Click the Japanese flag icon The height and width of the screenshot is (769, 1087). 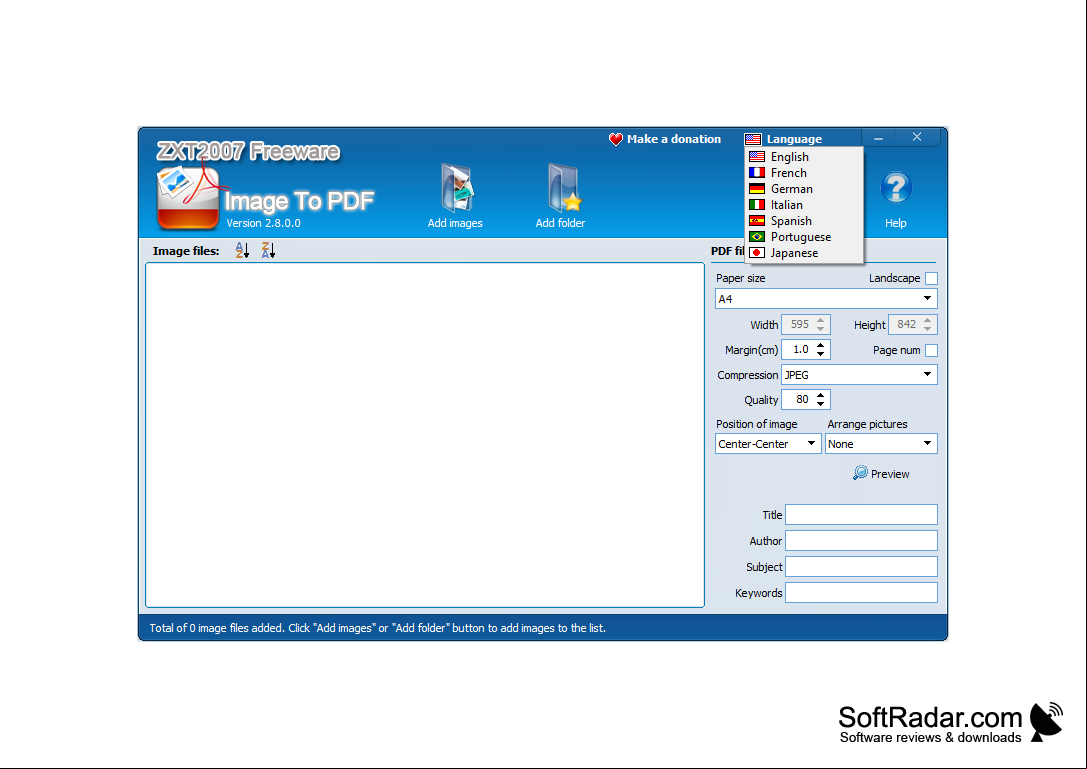(x=757, y=252)
